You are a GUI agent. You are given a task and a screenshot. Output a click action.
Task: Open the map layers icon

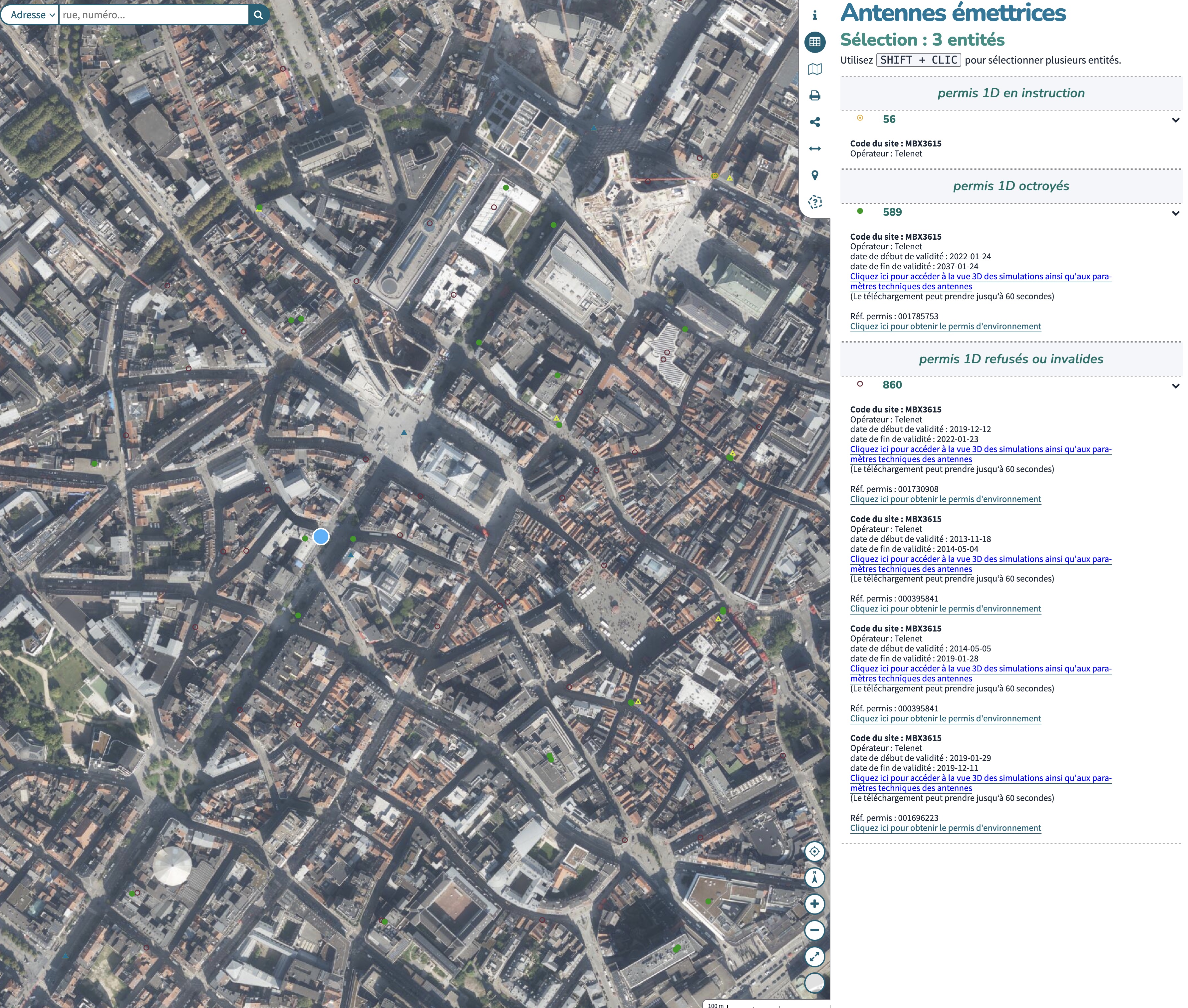click(x=815, y=69)
